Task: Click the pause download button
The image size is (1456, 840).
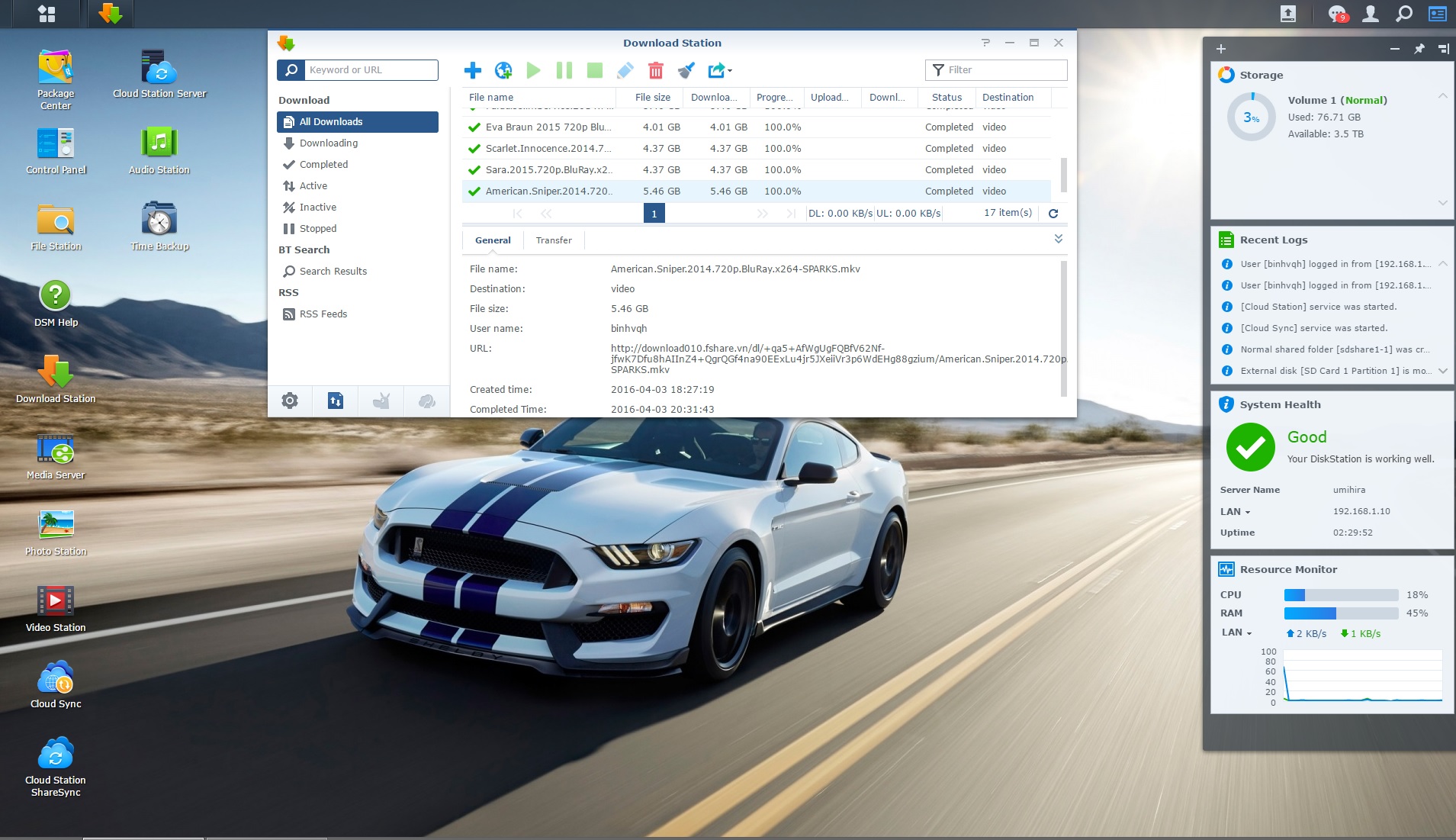Action: (x=564, y=70)
